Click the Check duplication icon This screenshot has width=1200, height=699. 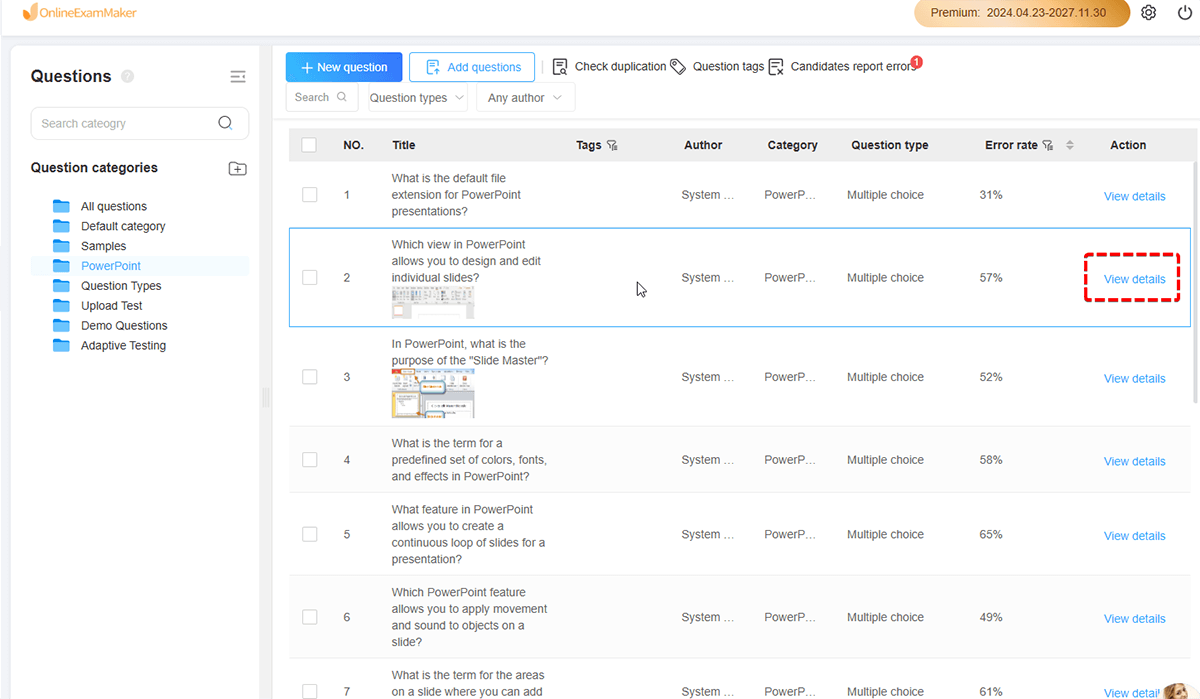pyautogui.click(x=561, y=67)
